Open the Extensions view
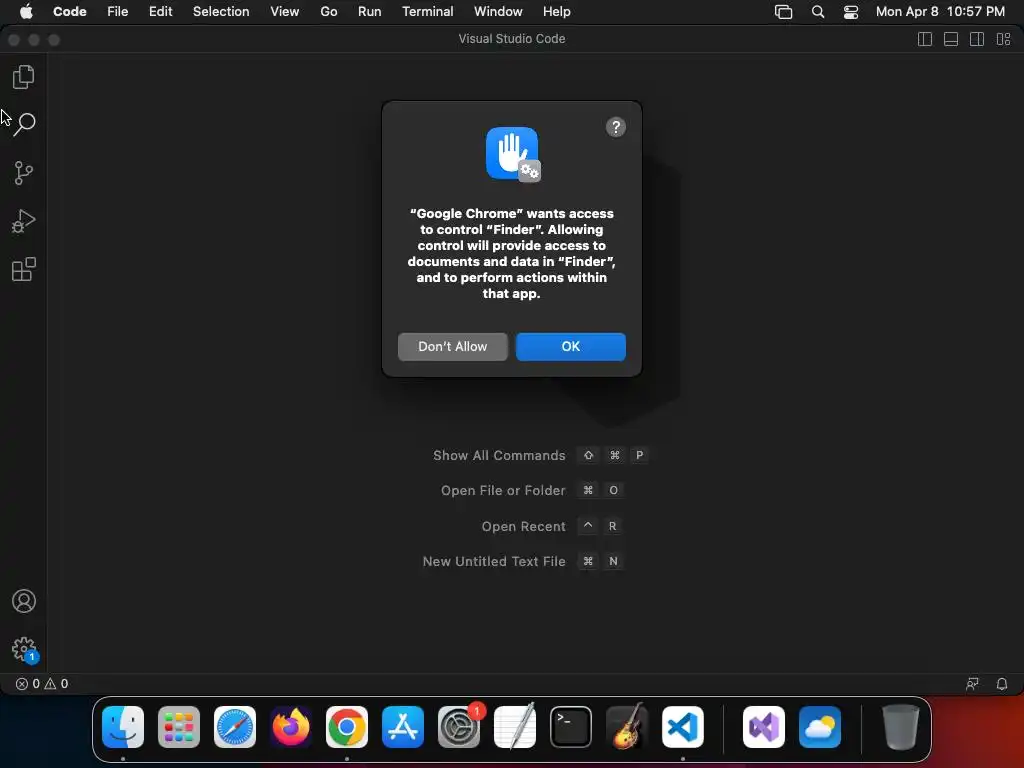1024x768 pixels. [24, 269]
